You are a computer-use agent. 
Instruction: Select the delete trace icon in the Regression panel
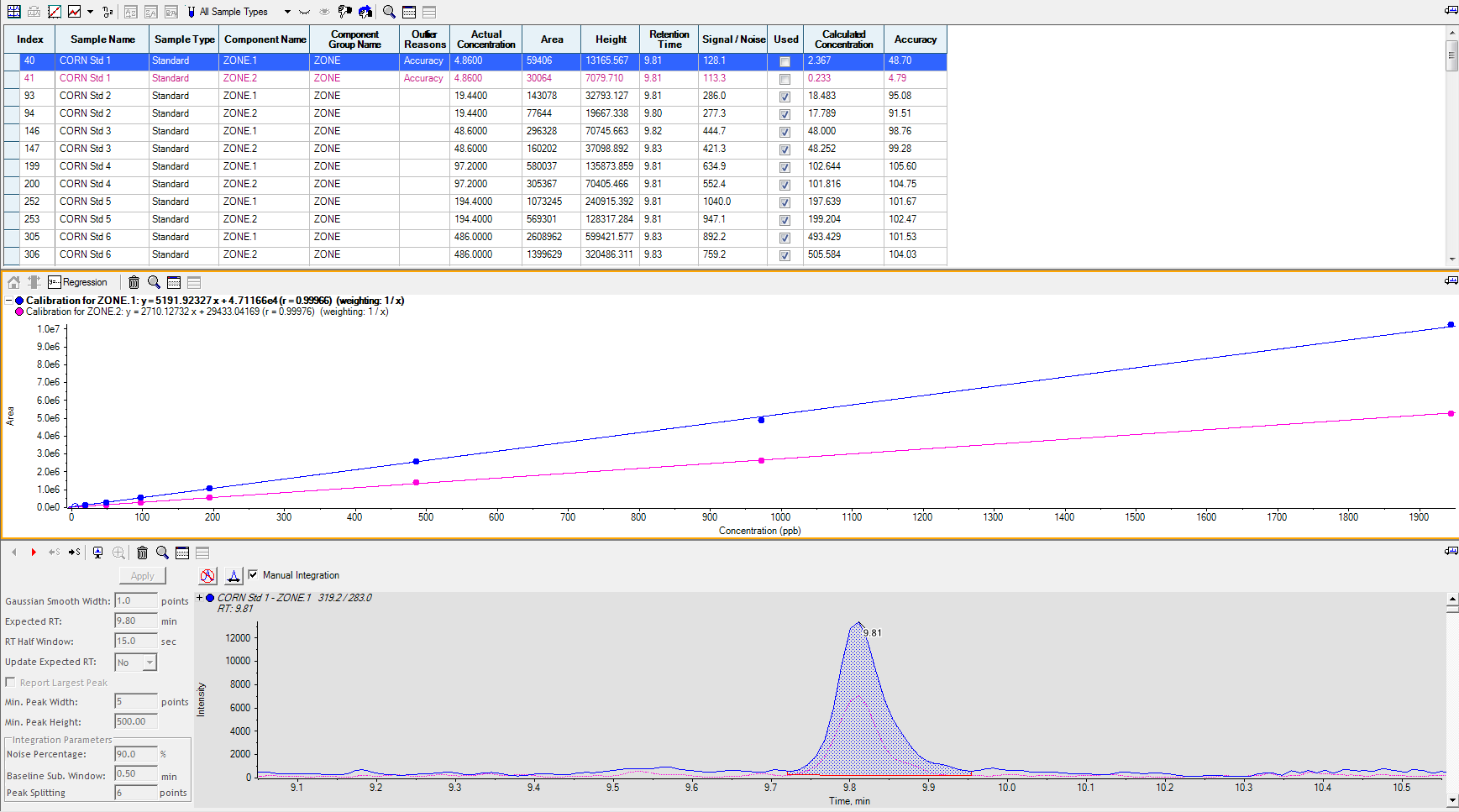[x=134, y=282]
